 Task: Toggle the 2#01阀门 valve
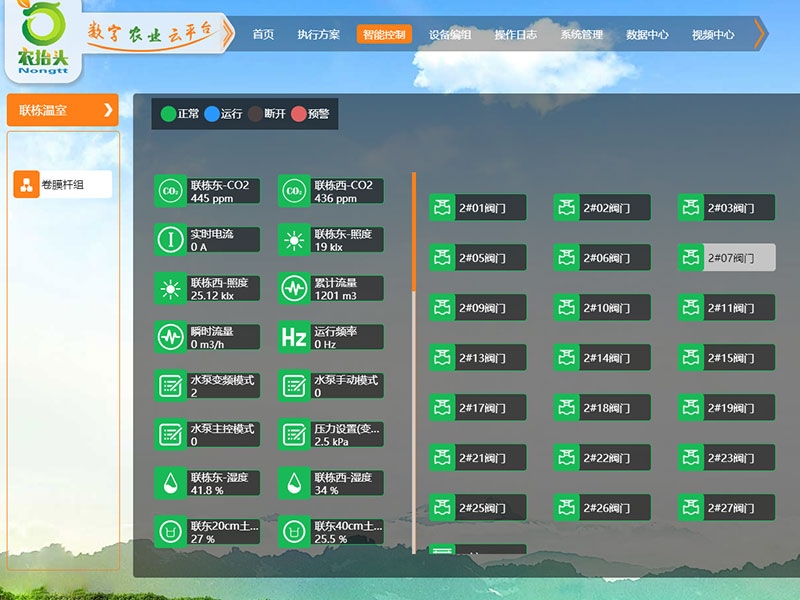click(x=477, y=208)
